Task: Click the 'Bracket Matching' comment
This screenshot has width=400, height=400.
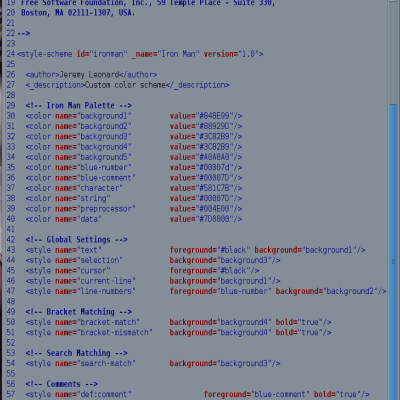Action: click(79, 312)
